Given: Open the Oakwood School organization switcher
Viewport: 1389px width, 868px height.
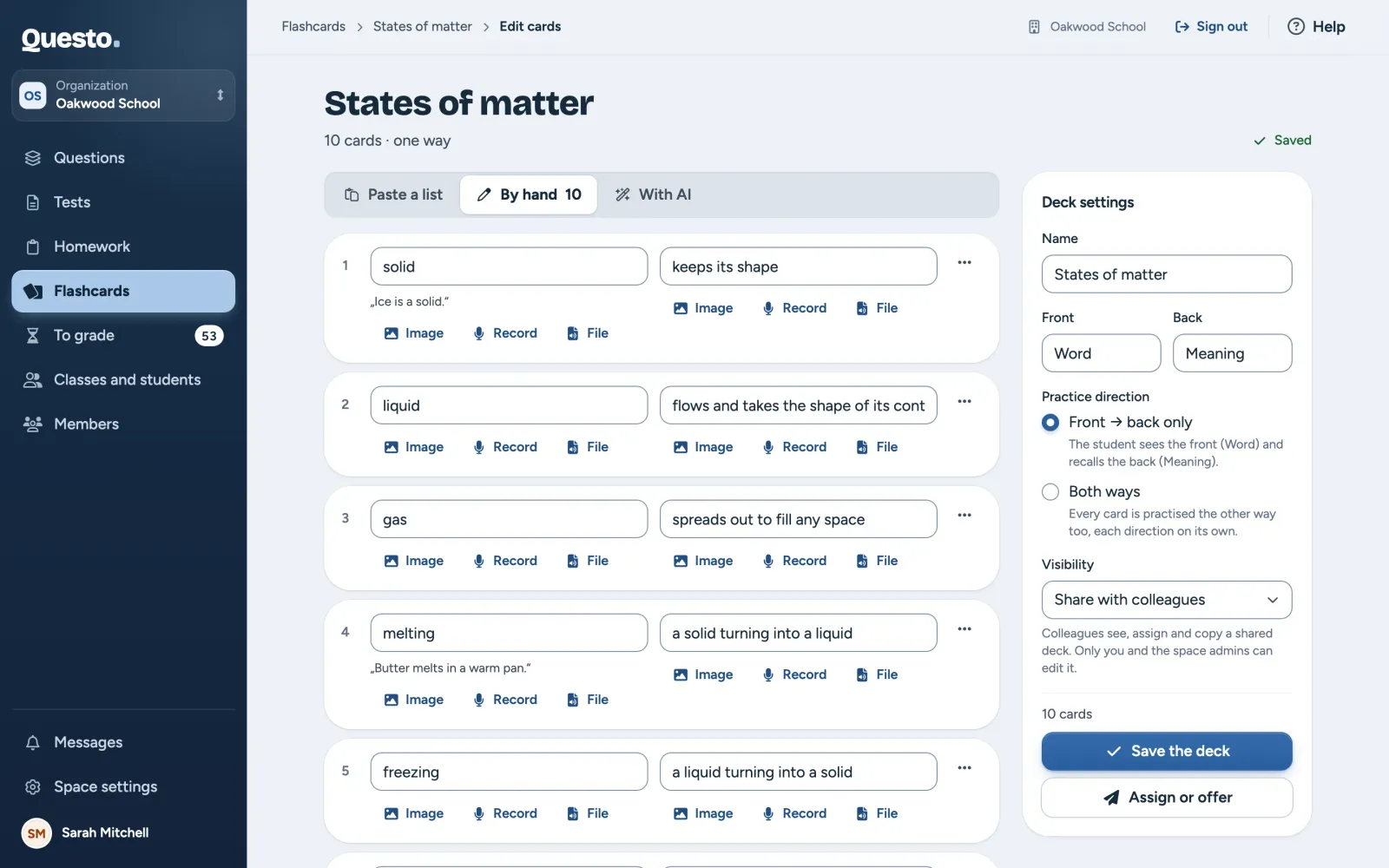Looking at the screenshot, I should [x=123, y=95].
